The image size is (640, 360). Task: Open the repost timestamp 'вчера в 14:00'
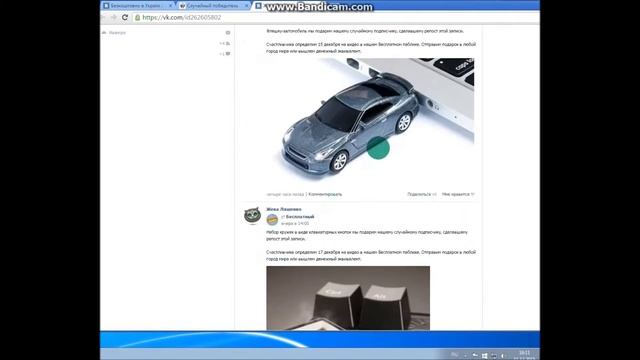[x=295, y=224]
